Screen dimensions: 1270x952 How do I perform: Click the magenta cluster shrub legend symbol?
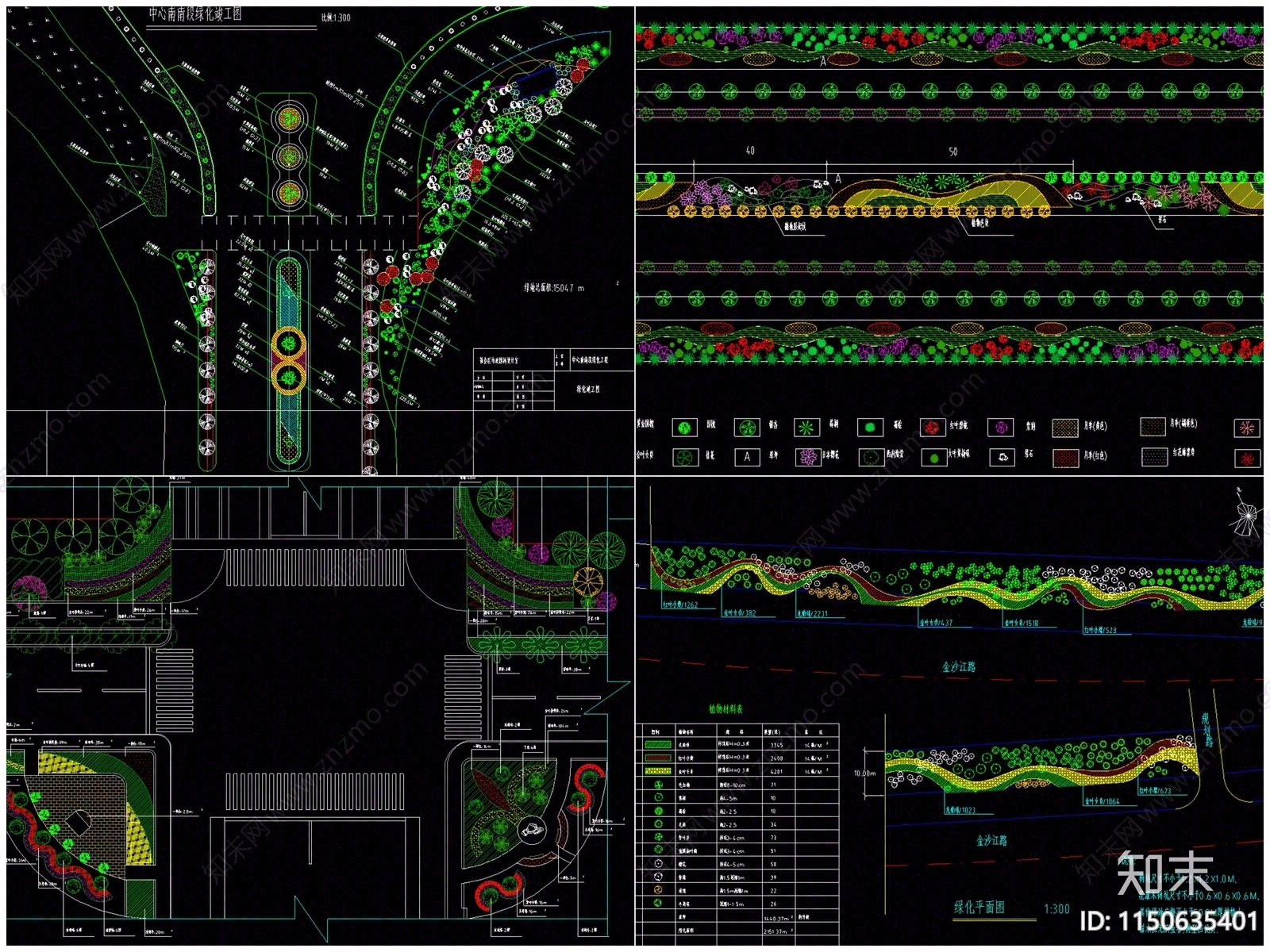click(x=1001, y=428)
